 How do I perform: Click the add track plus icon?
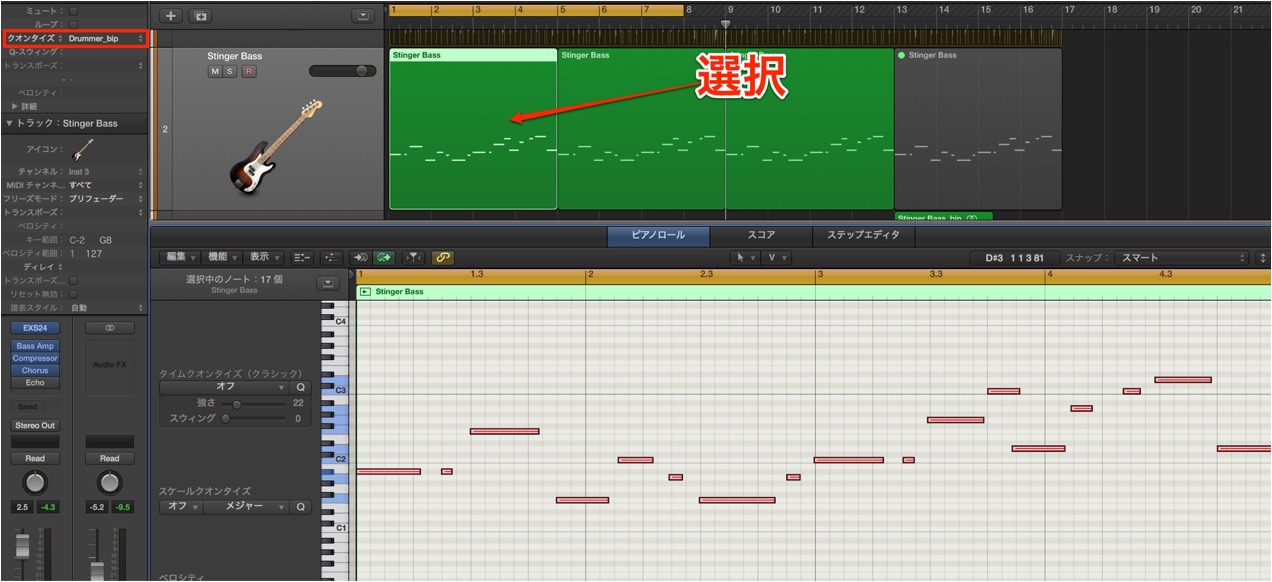point(171,16)
